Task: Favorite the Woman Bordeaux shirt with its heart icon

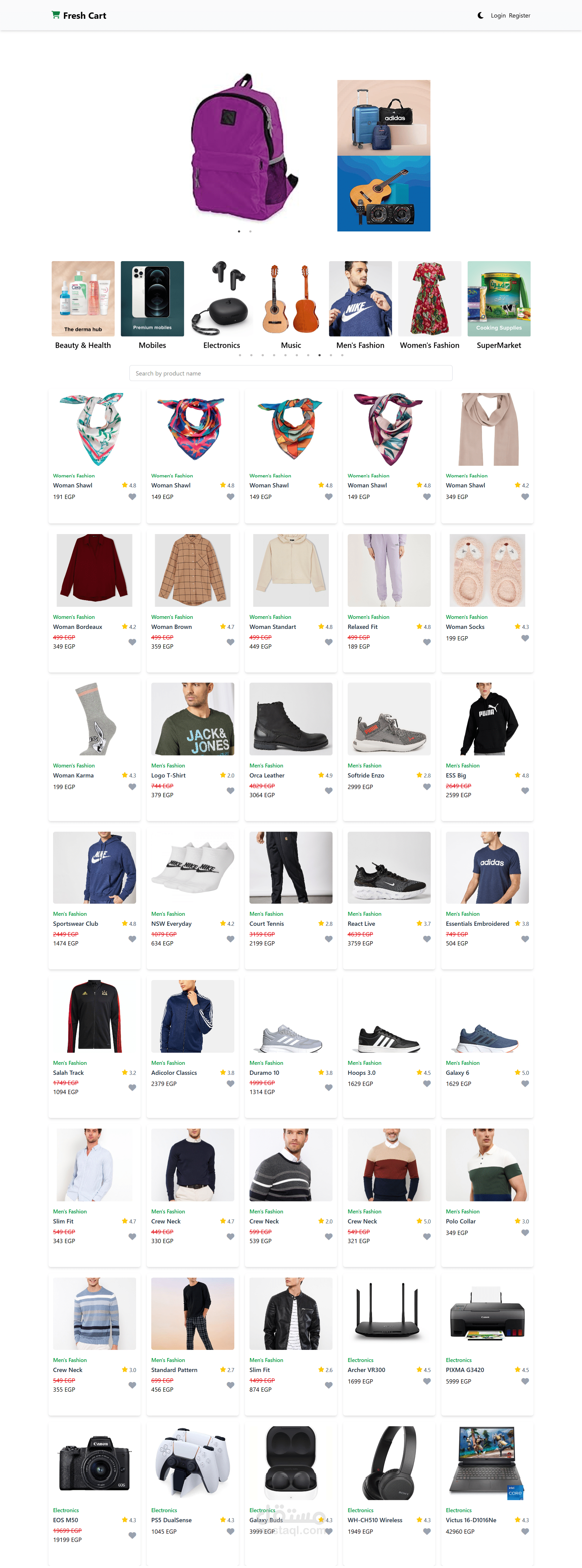Action: click(132, 642)
